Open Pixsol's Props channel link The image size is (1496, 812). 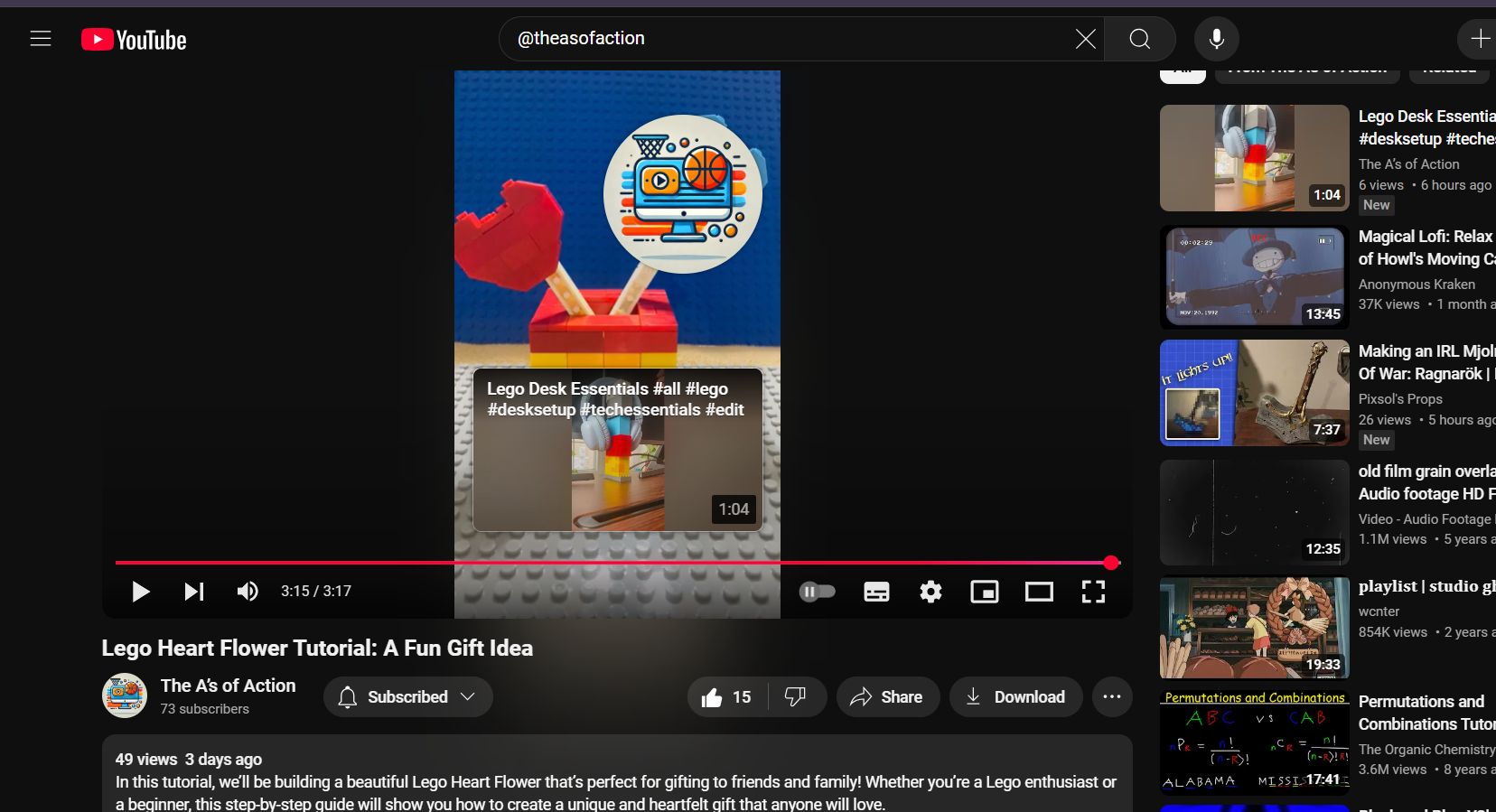[1400, 399]
